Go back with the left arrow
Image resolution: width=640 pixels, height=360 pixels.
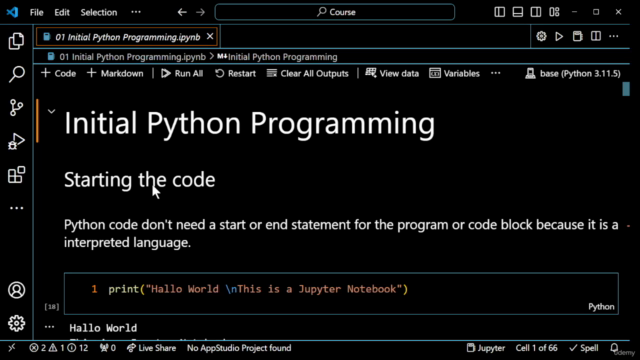coord(182,12)
